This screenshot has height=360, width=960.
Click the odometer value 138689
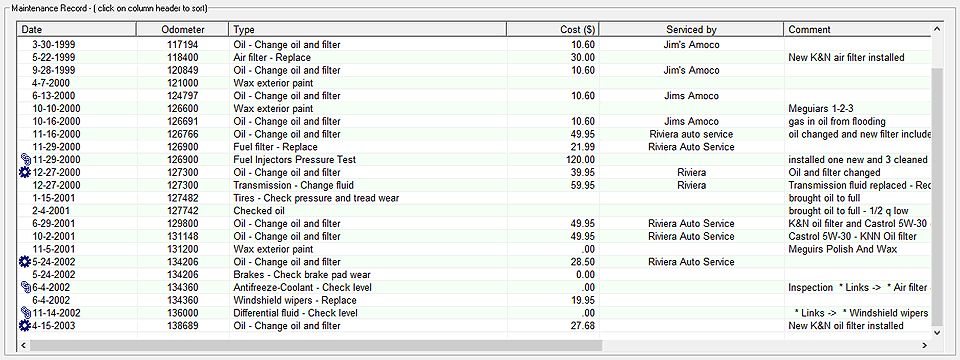(182, 326)
